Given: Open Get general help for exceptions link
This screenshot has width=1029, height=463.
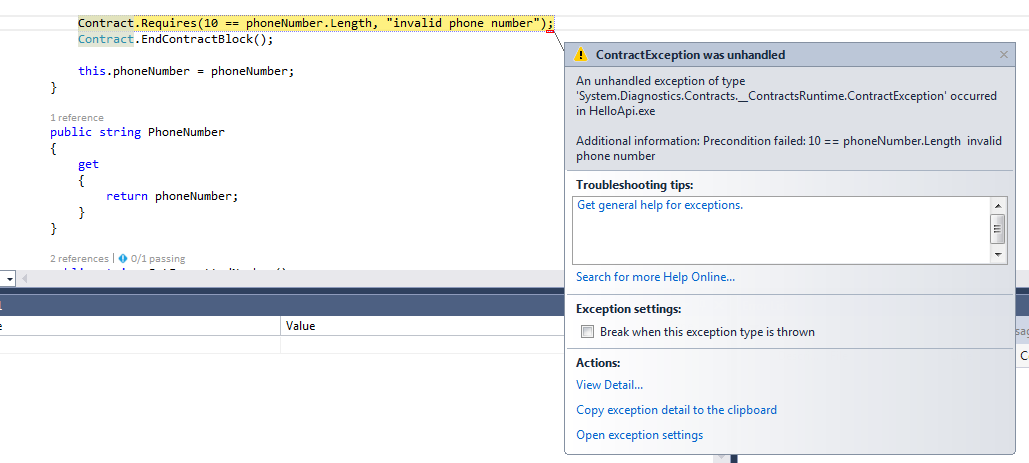Looking at the screenshot, I should point(660,205).
